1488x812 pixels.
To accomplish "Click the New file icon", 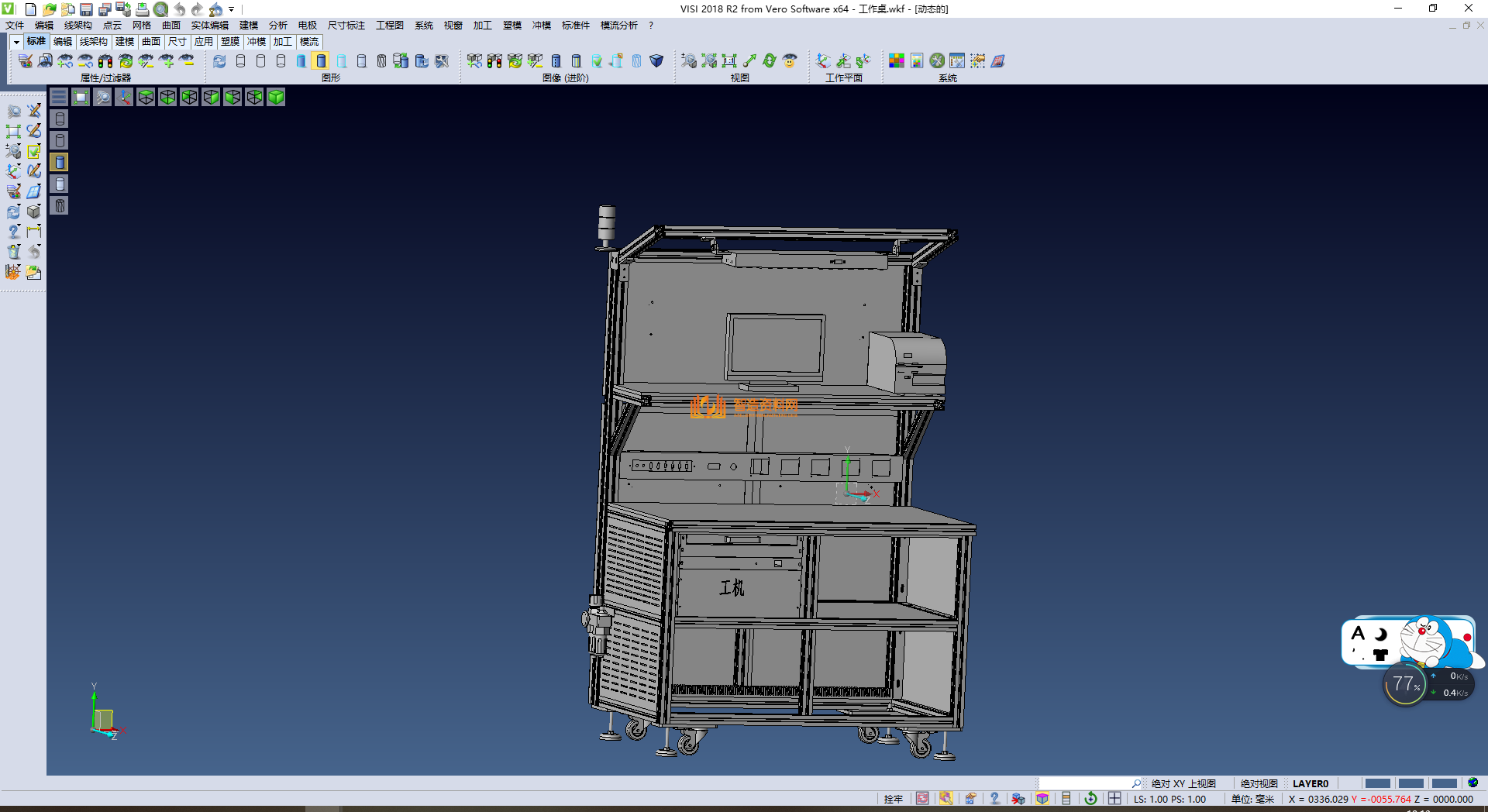I will click(x=31, y=9).
